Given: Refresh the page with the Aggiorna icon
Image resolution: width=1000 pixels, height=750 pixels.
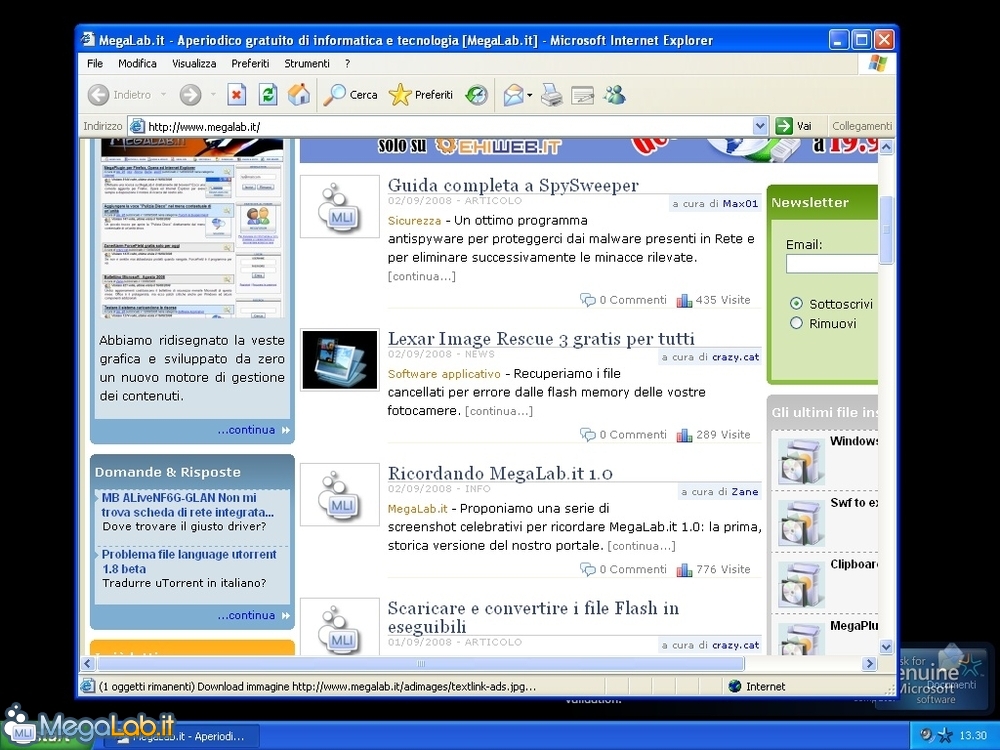Looking at the screenshot, I should 268,95.
